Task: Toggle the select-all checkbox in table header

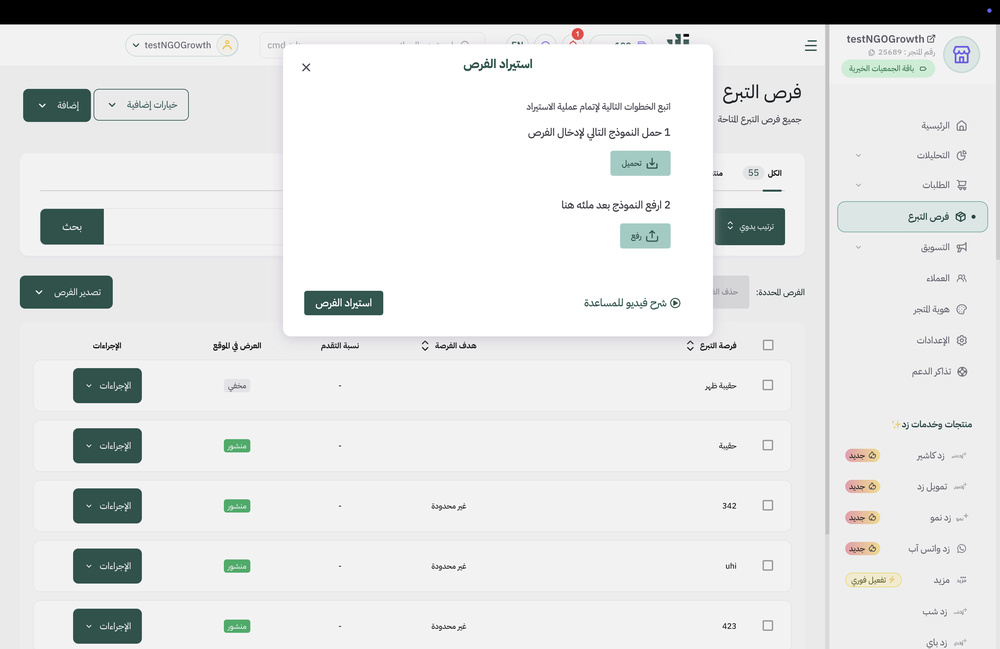Action: click(x=768, y=345)
